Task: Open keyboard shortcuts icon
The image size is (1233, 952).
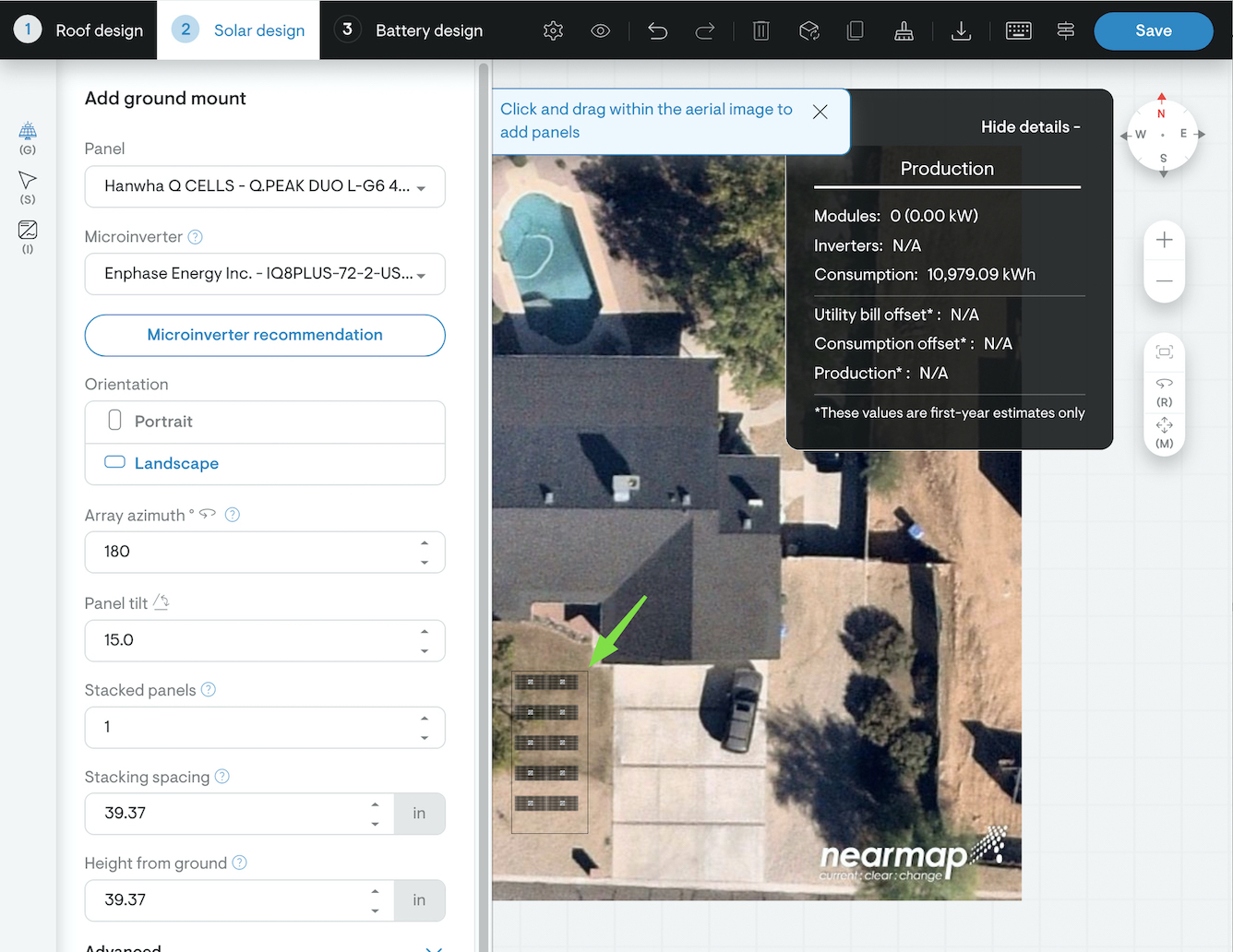Action: 1018,30
